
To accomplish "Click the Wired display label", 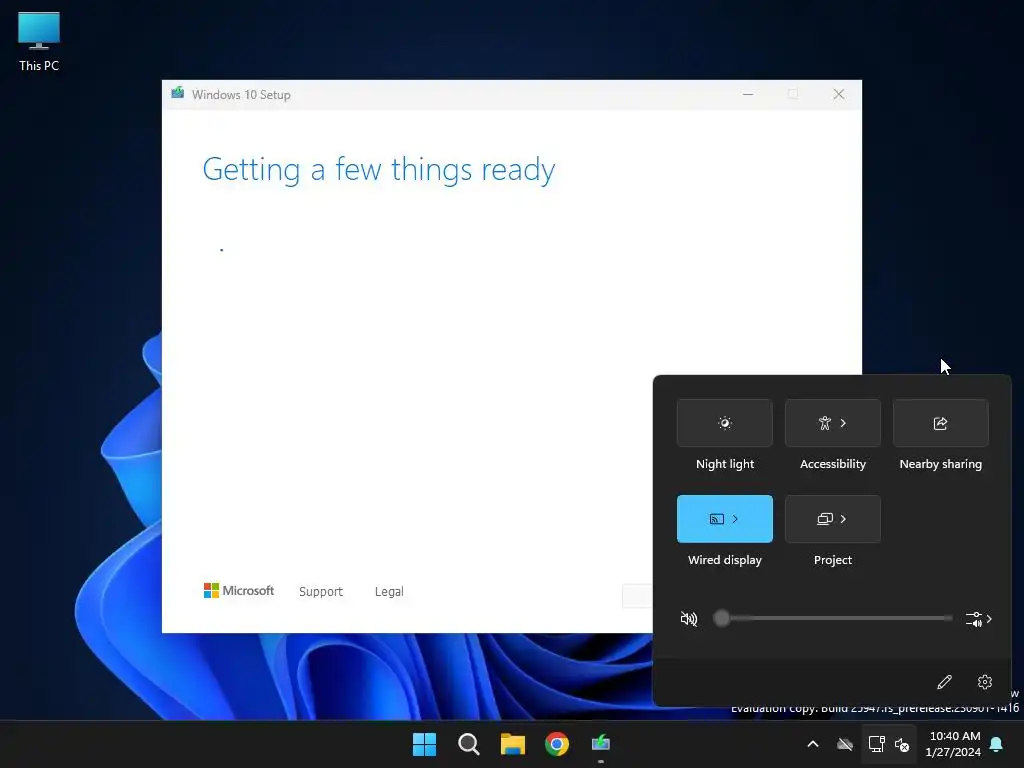I will coord(724,560).
